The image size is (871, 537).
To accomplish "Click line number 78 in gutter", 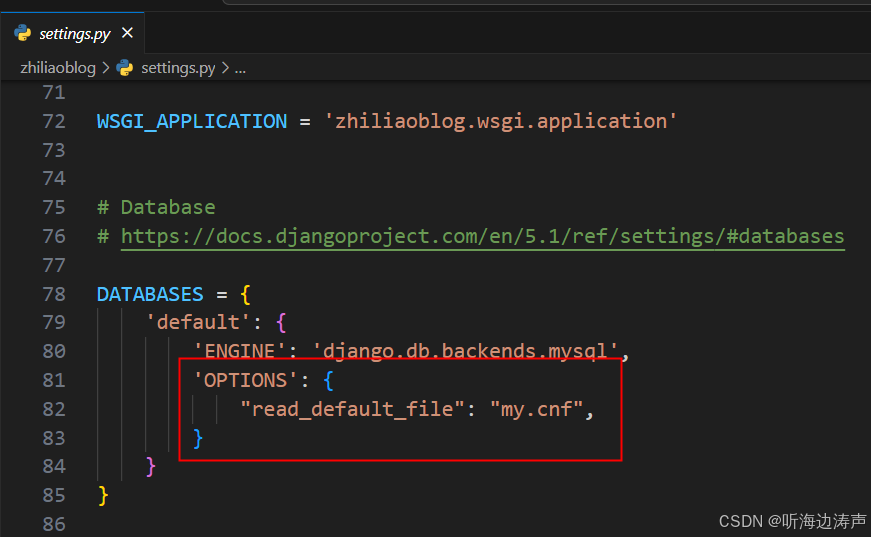I will (54, 294).
